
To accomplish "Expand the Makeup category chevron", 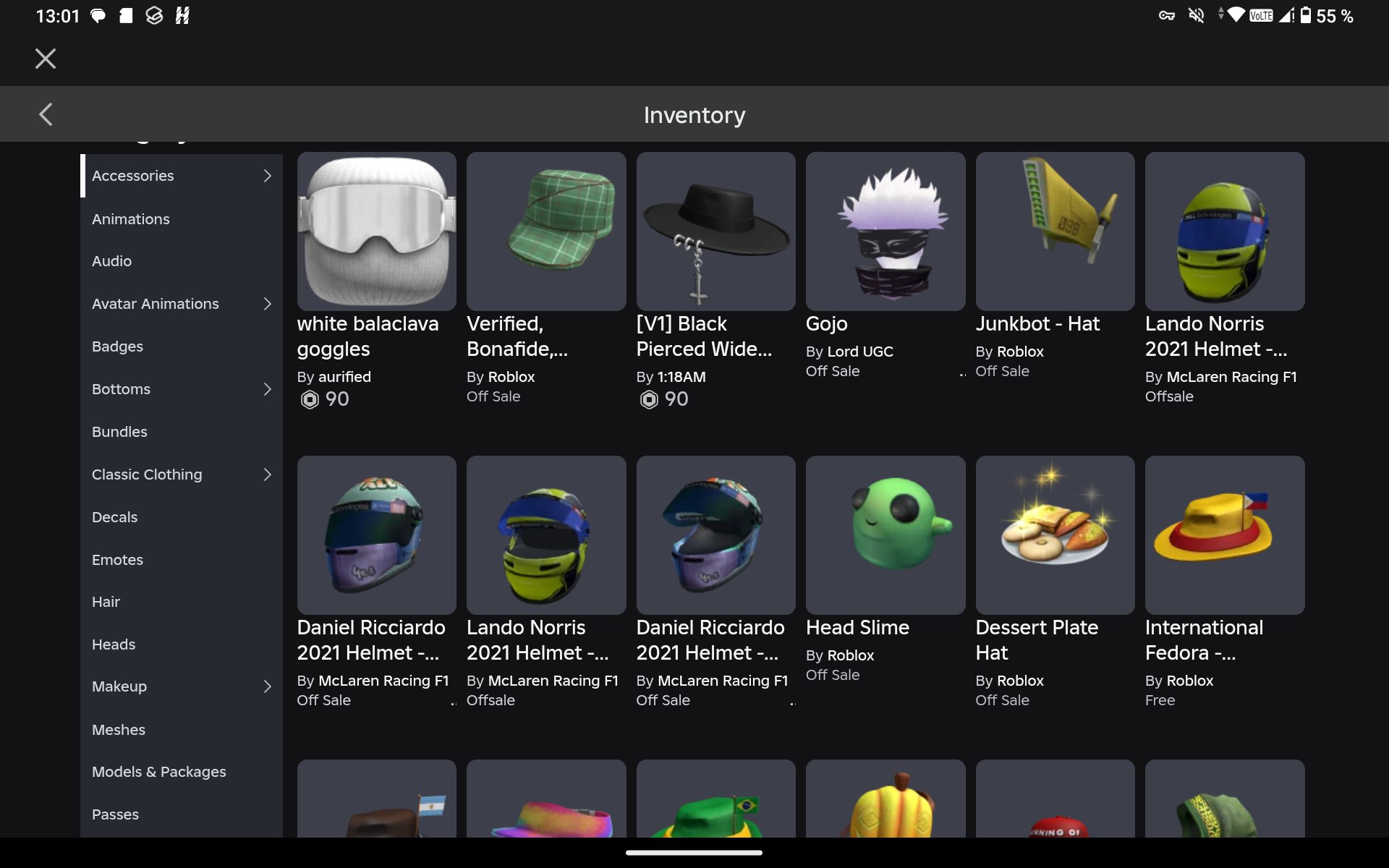I will coord(267,686).
